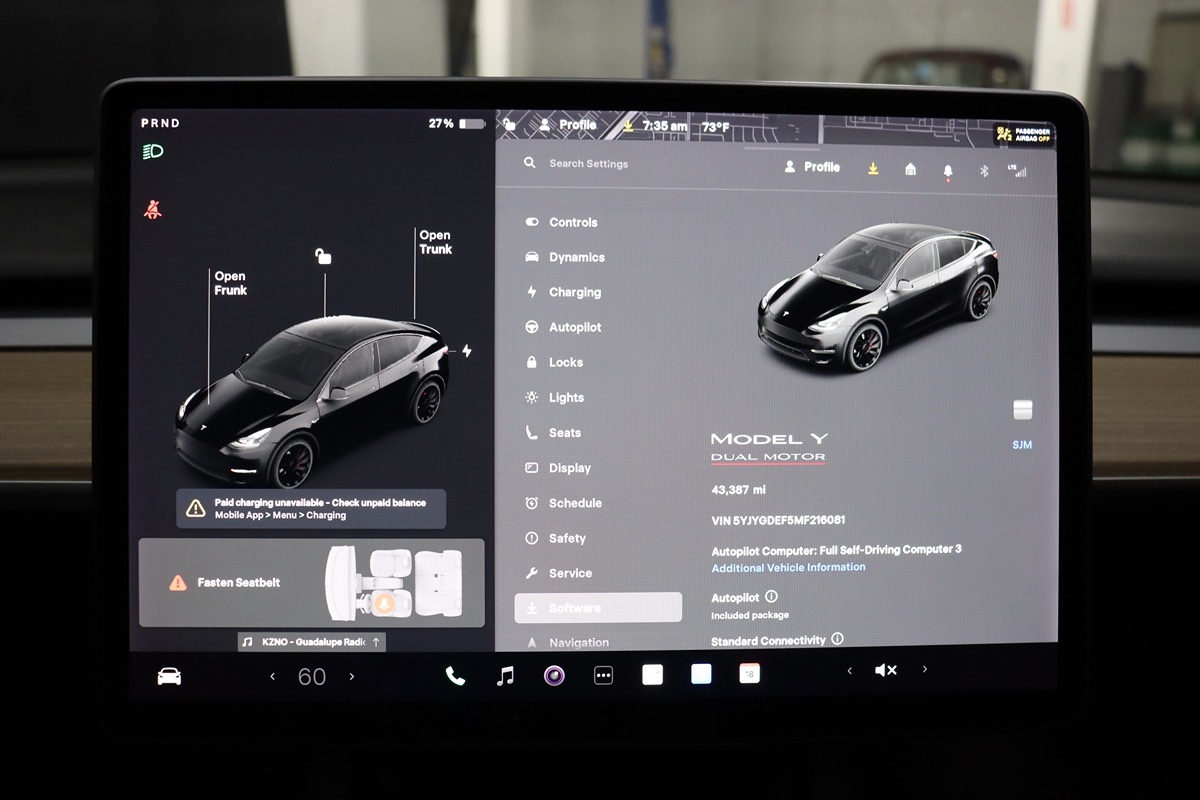Tap Profile in top status bar
The height and width of the screenshot is (800, 1200).
tap(567, 125)
